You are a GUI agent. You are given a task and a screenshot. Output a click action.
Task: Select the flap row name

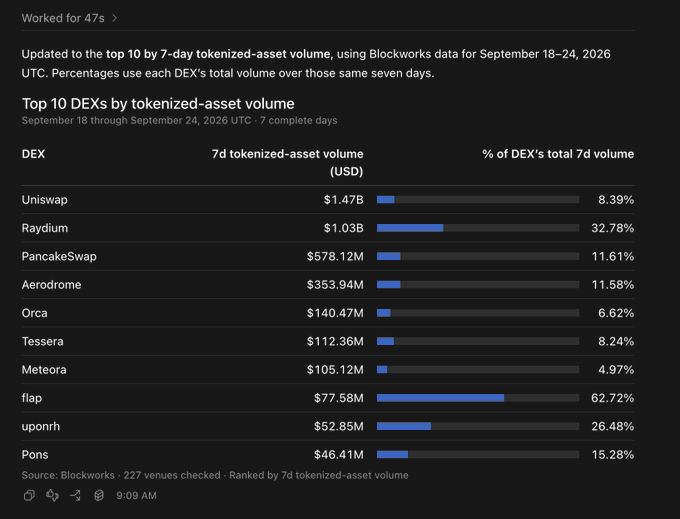32,398
